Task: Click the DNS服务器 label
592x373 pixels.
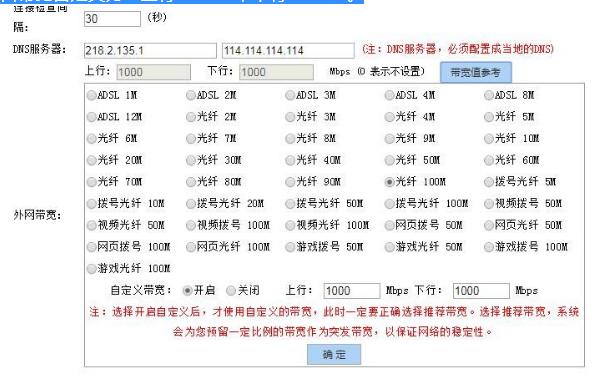Action: pyautogui.click(x=40, y=49)
